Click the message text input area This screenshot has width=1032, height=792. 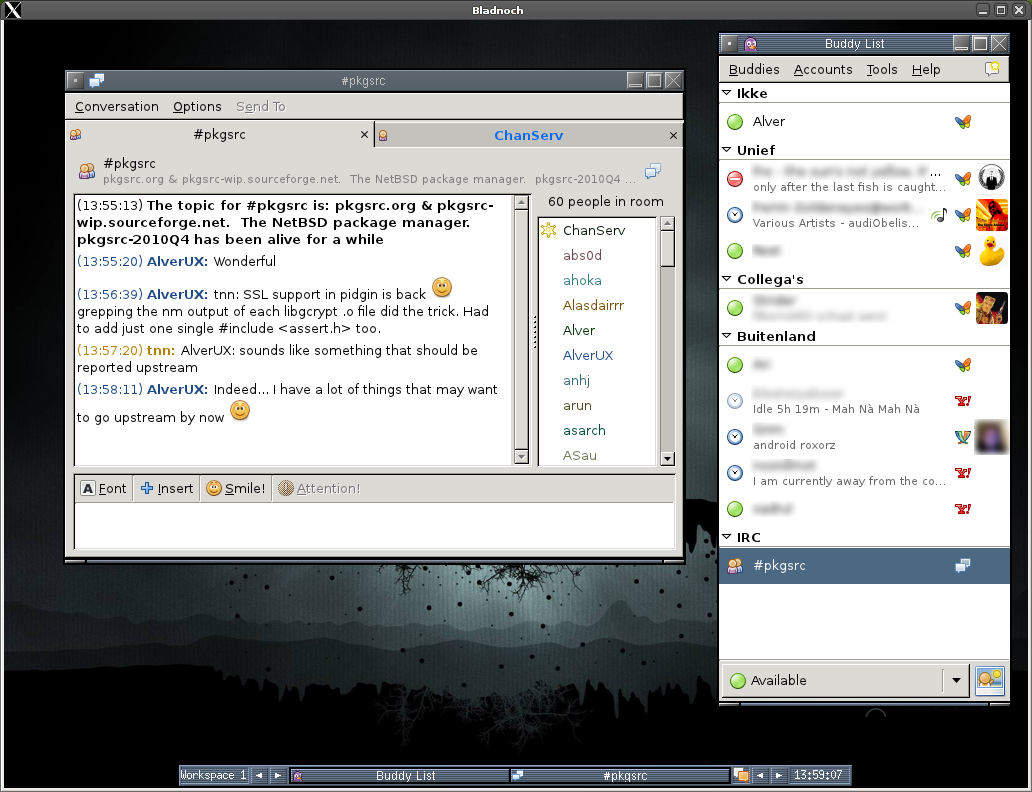[374, 525]
